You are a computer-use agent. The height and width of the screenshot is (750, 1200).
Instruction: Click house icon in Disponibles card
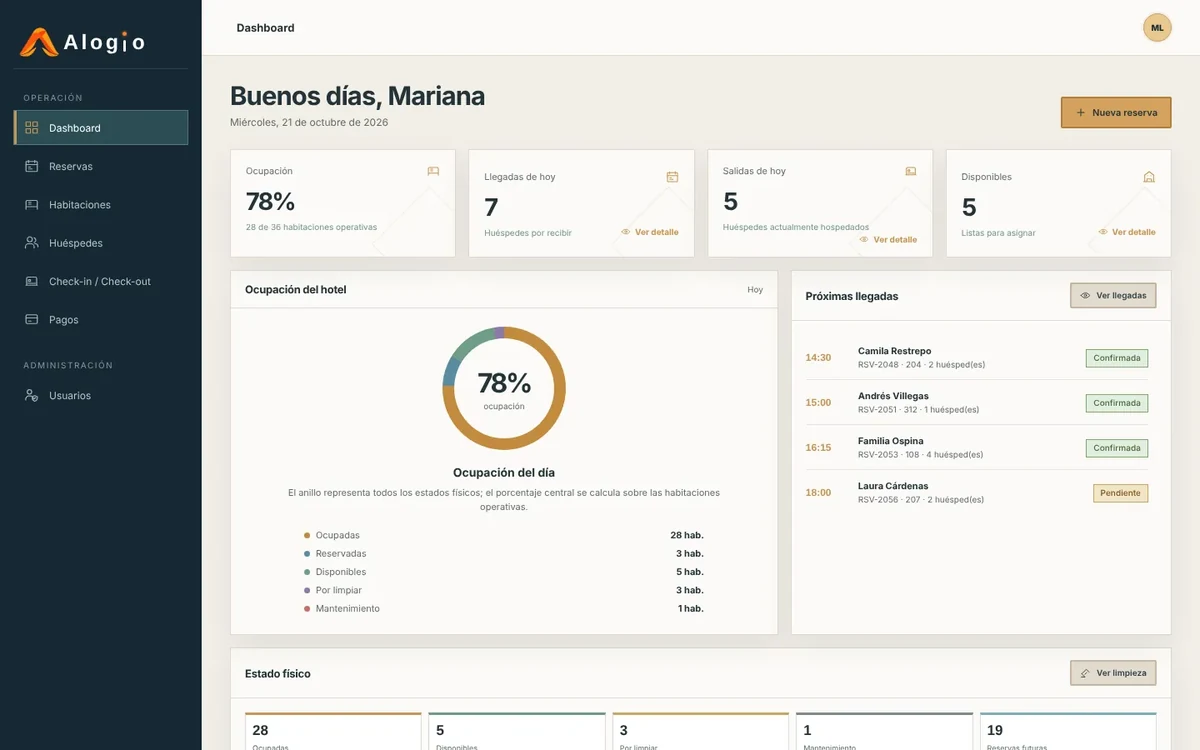1149,177
